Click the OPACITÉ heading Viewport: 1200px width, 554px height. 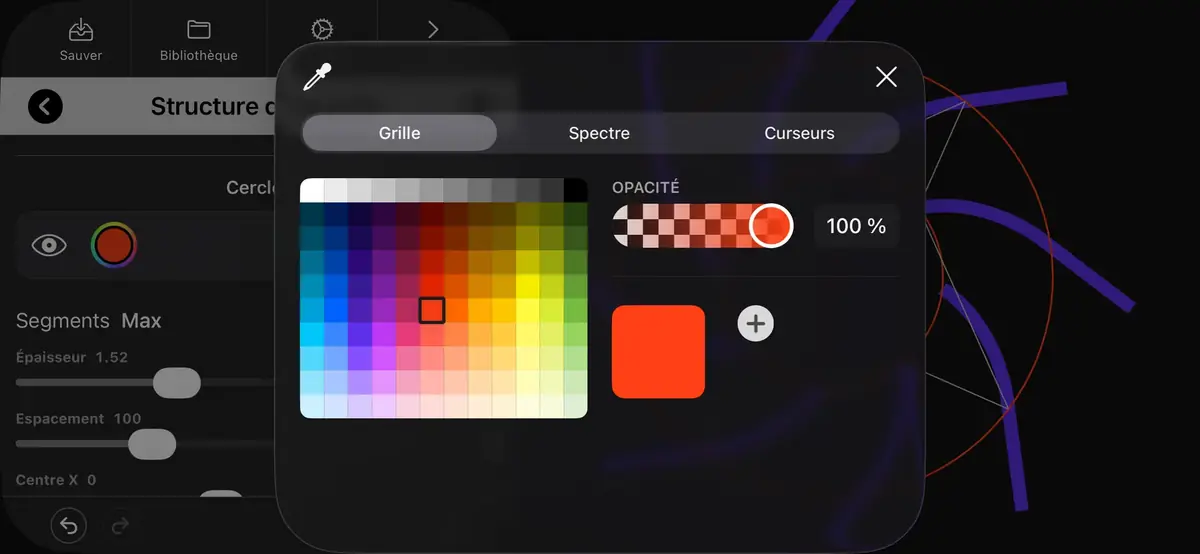646,187
